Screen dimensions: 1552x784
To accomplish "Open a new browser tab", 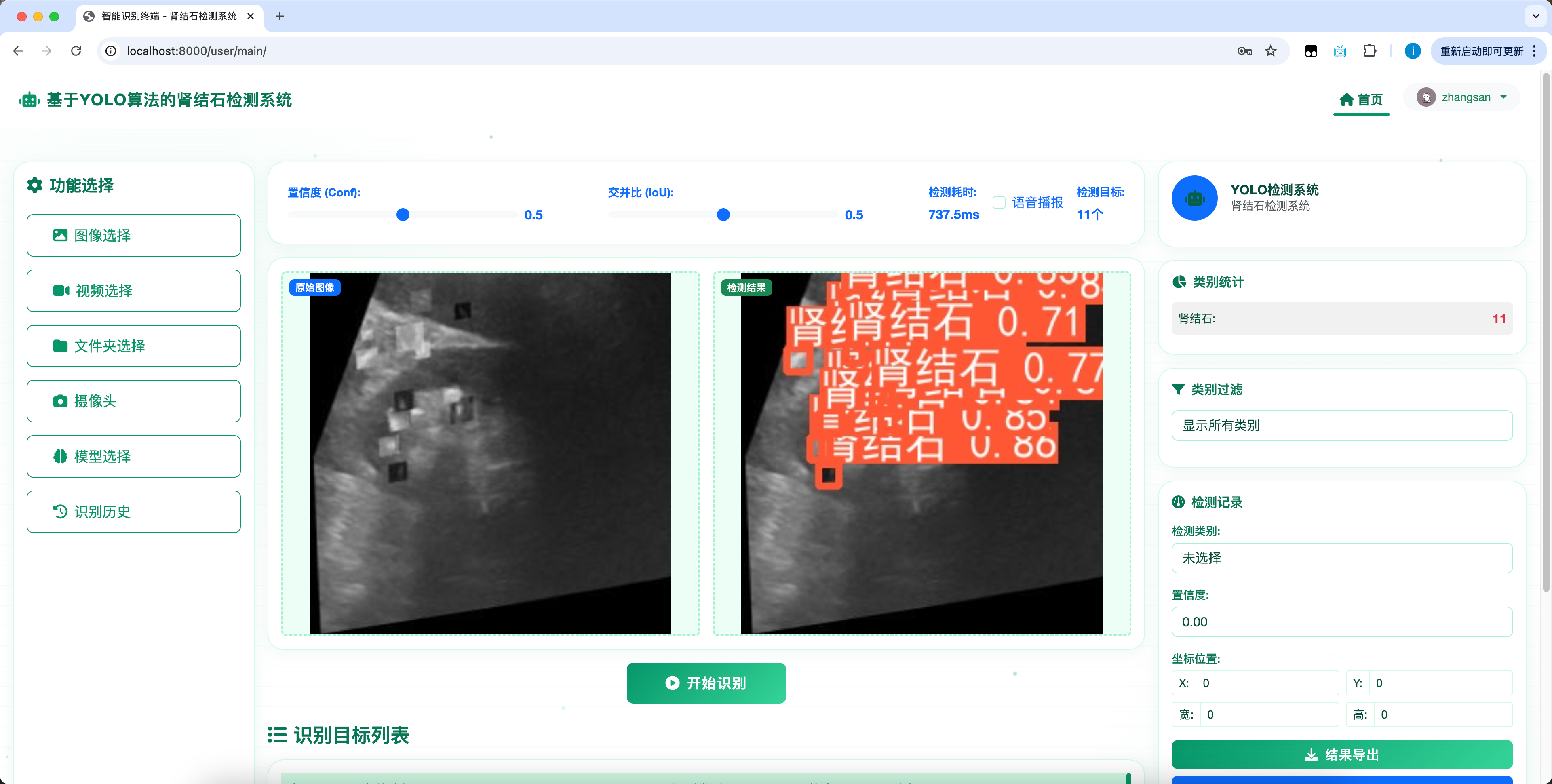I will click(x=280, y=16).
